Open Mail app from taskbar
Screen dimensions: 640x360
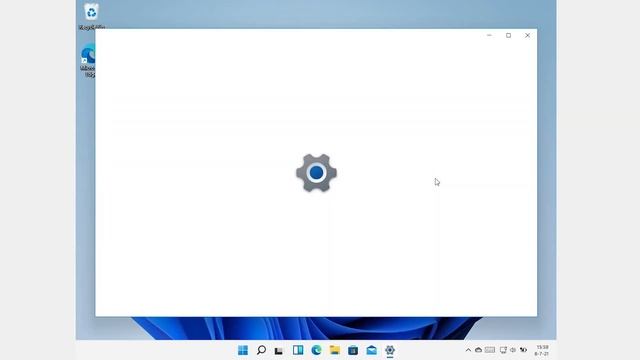click(371, 350)
